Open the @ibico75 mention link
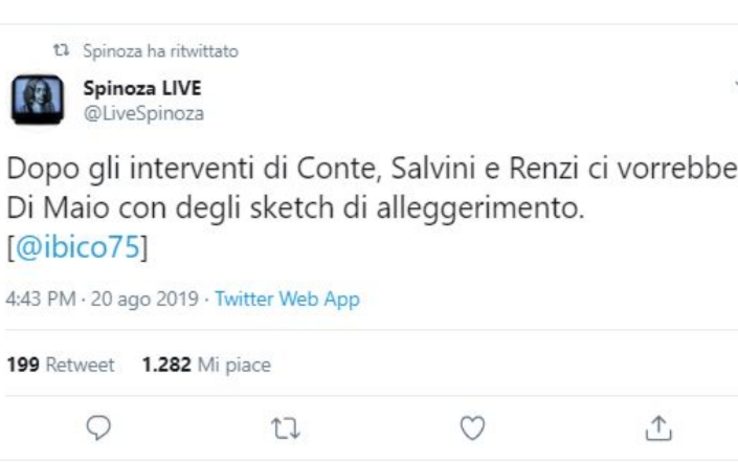The width and height of the screenshot is (738, 462). 77,249
